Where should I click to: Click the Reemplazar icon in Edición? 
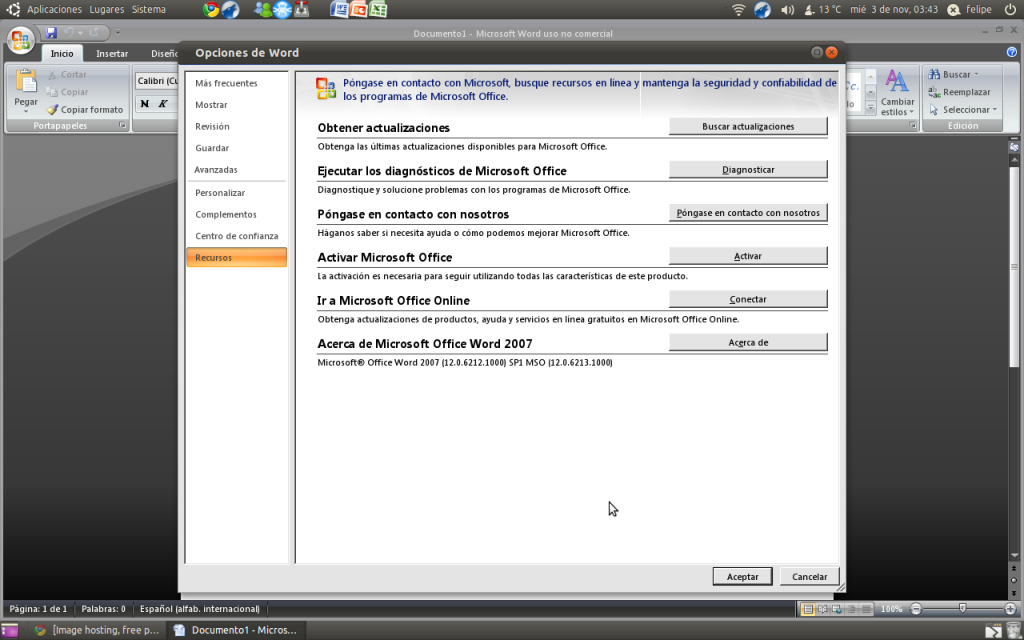point(933,92)
